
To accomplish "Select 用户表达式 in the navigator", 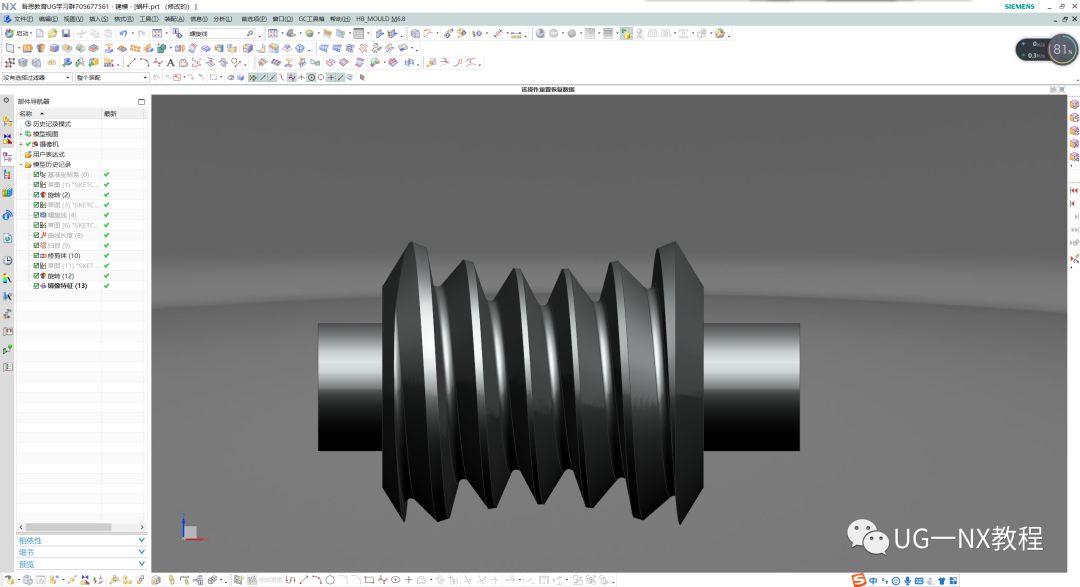I will pyautogui.click(x=48, y=154).
